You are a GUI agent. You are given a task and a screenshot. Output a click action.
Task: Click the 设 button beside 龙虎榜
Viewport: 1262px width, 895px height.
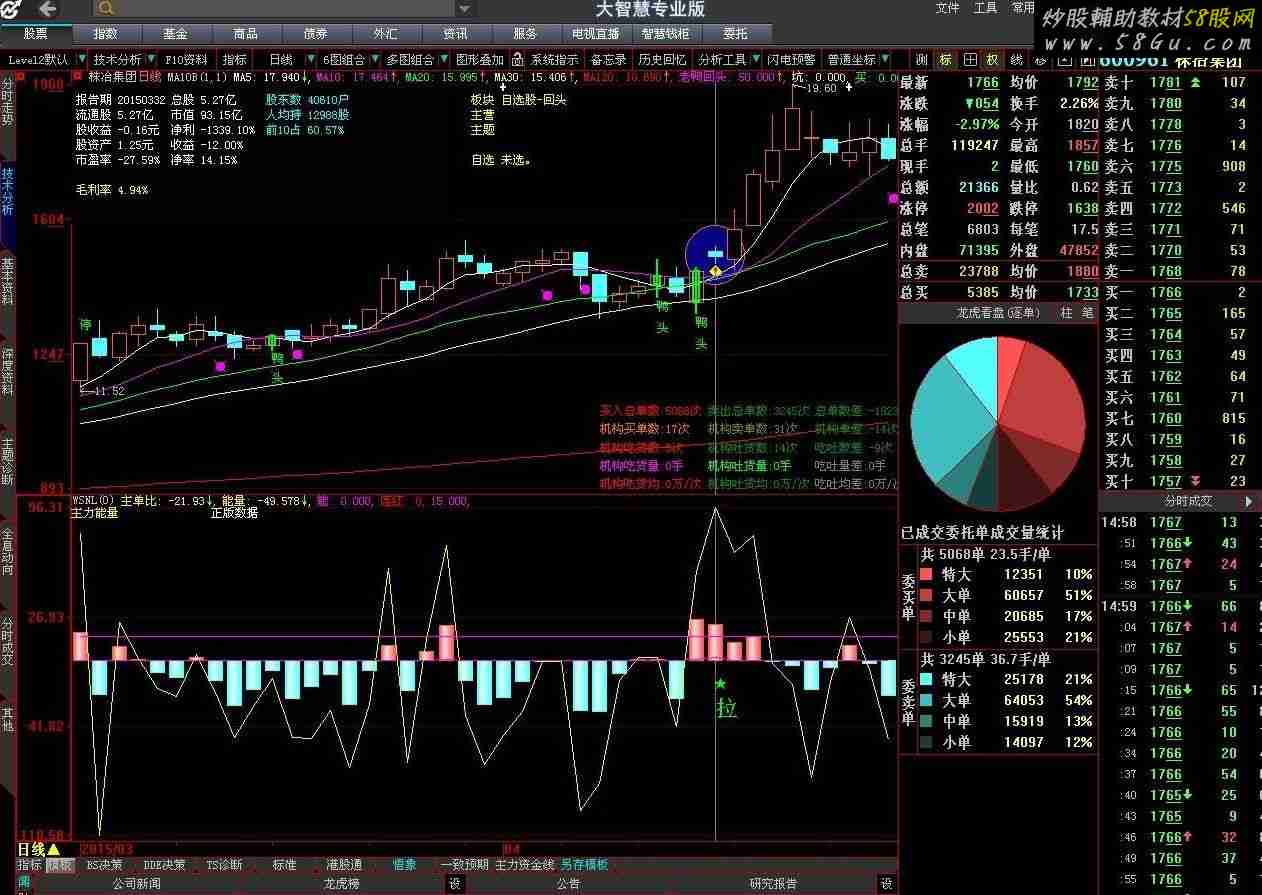(454, 884)
